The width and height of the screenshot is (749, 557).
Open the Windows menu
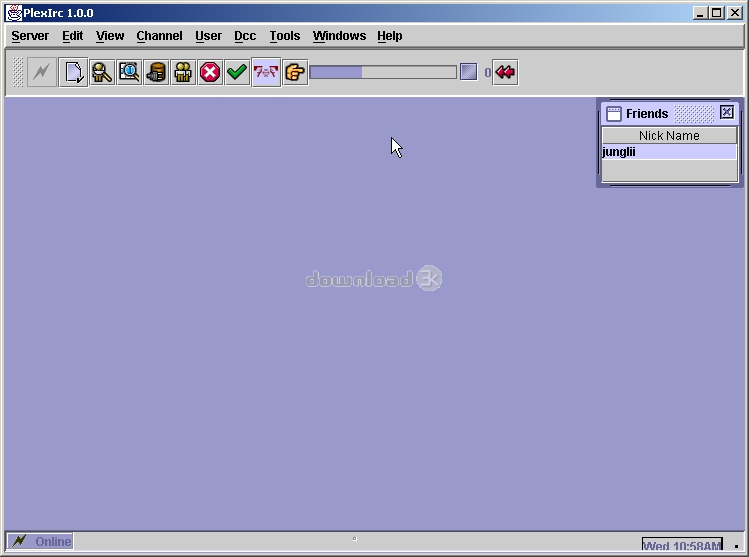tap(339, 36)
